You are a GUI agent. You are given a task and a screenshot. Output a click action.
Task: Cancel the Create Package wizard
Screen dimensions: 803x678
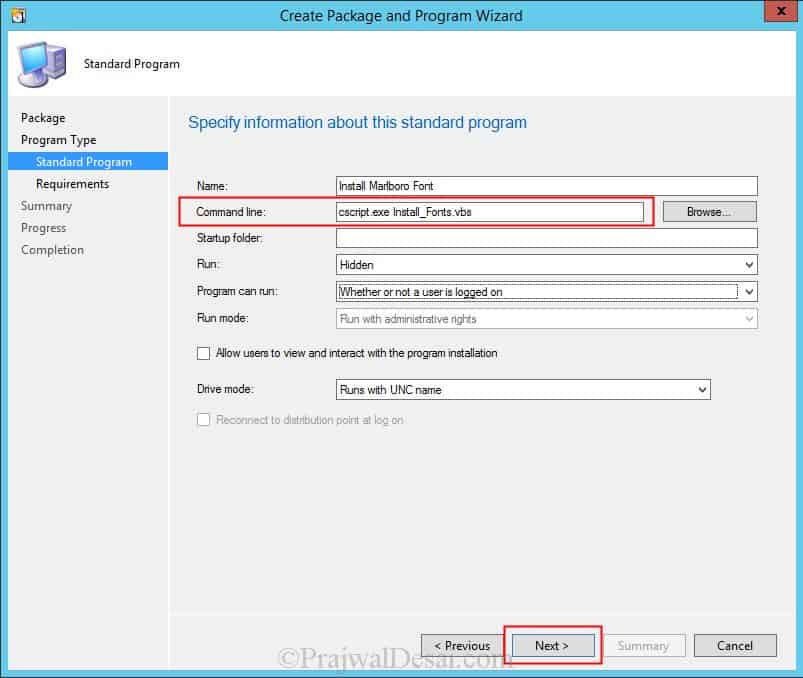coord(735,645)
